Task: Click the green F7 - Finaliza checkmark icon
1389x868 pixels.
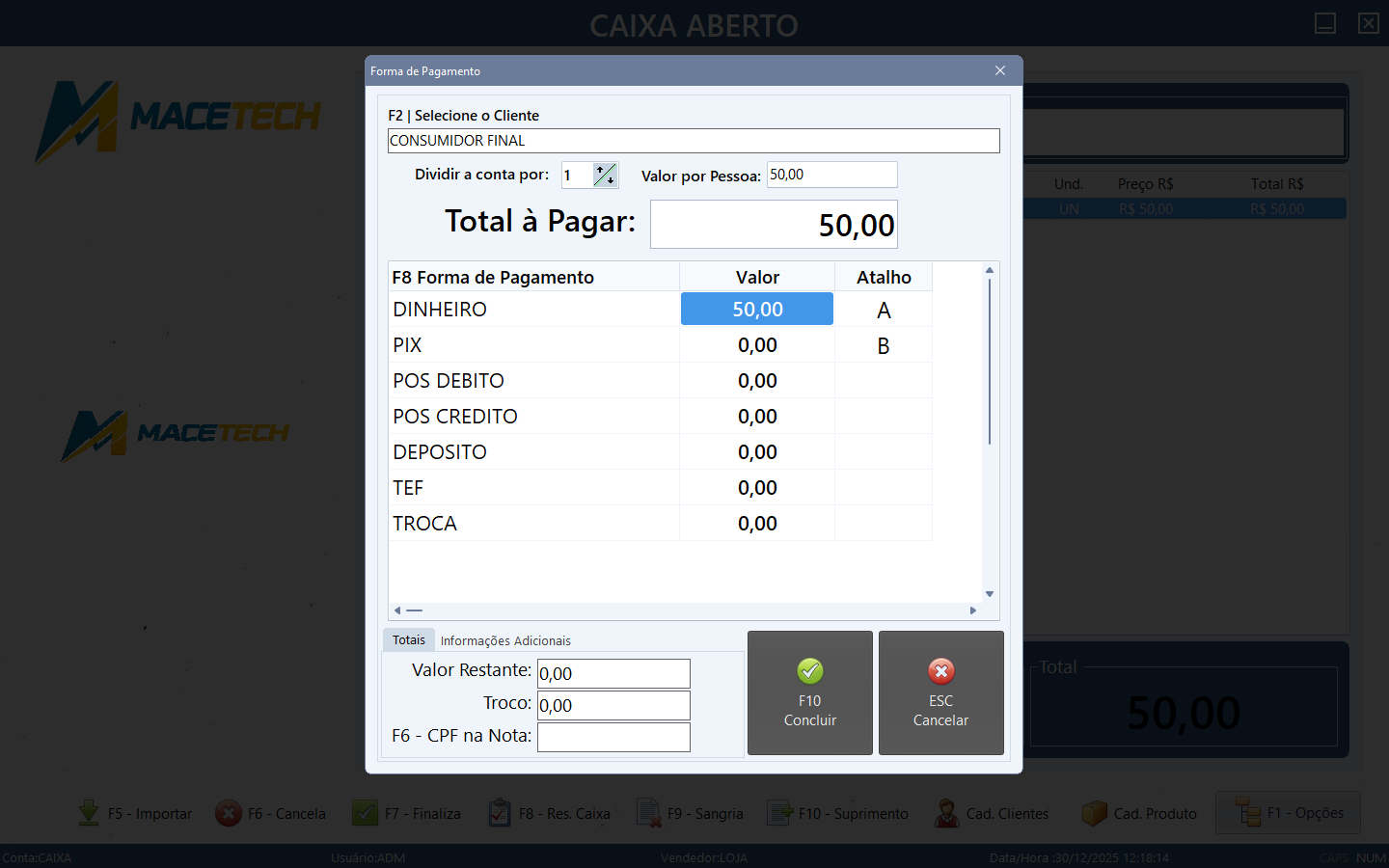Action: point(364,813)
